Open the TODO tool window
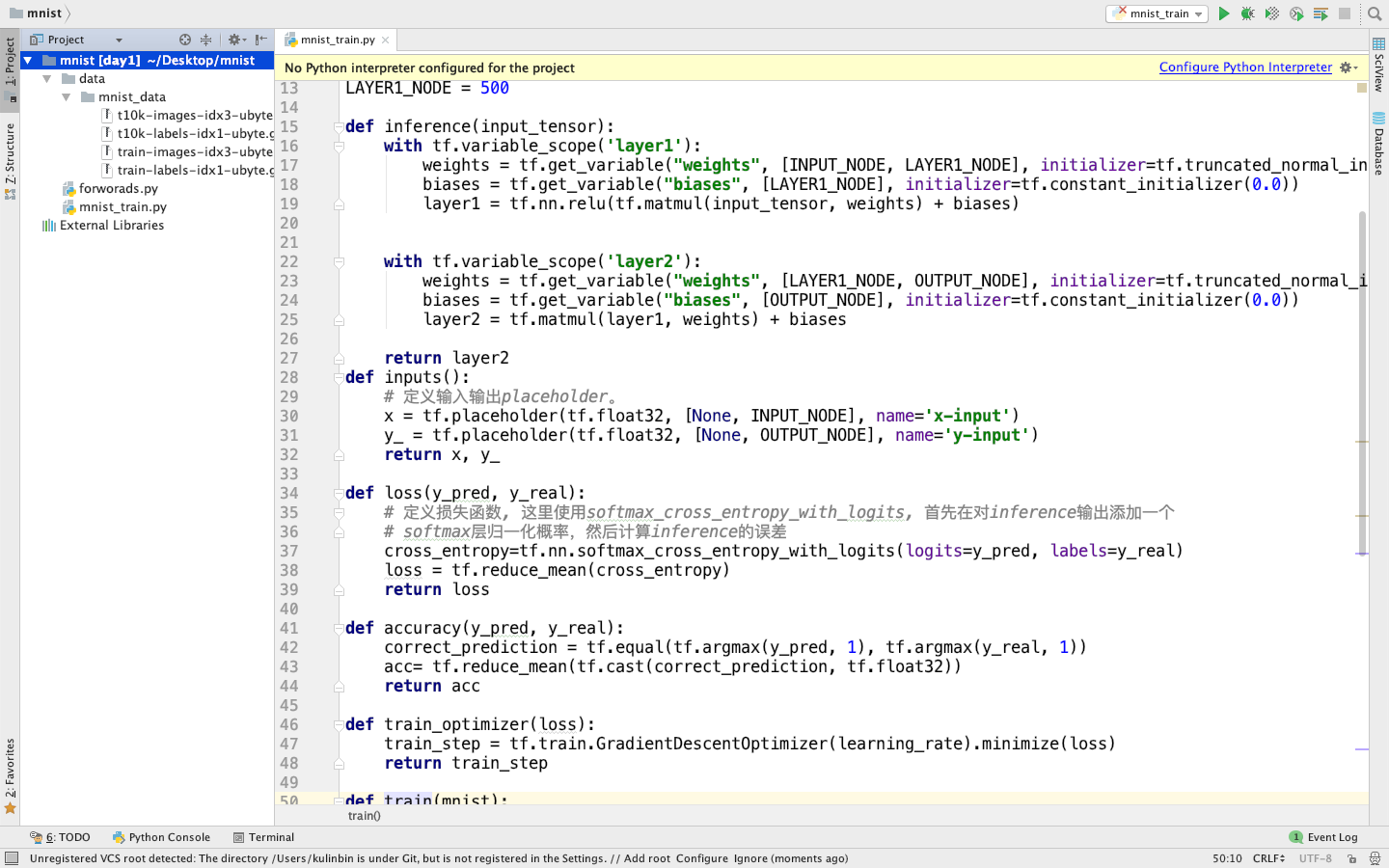 coord(60,837)
